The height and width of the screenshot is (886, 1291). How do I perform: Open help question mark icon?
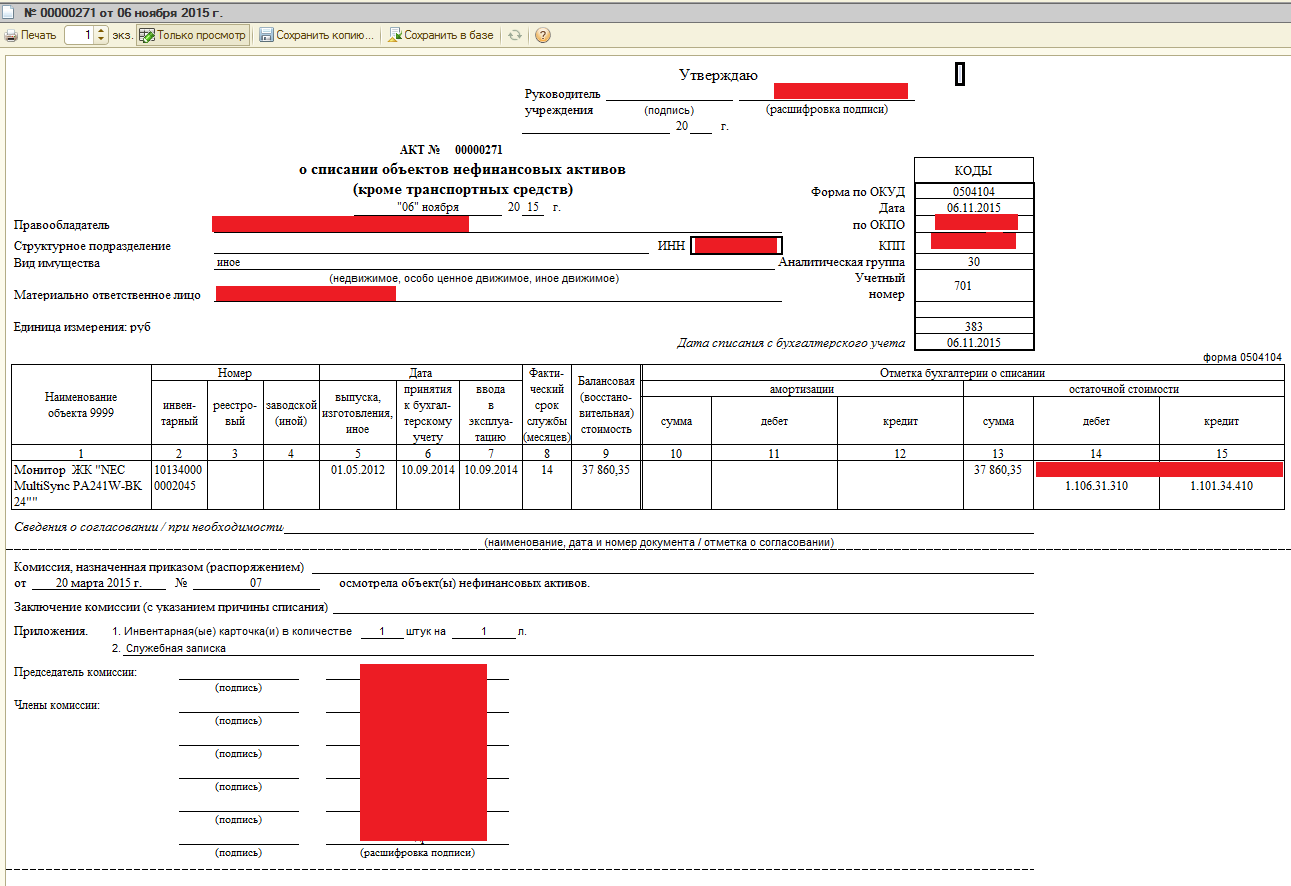(543, 35)
